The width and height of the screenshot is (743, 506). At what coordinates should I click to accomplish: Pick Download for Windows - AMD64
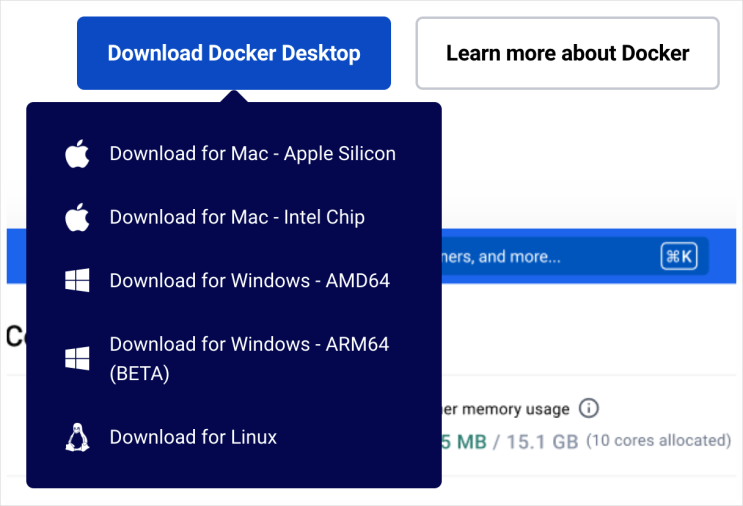(x=249, y=281)
